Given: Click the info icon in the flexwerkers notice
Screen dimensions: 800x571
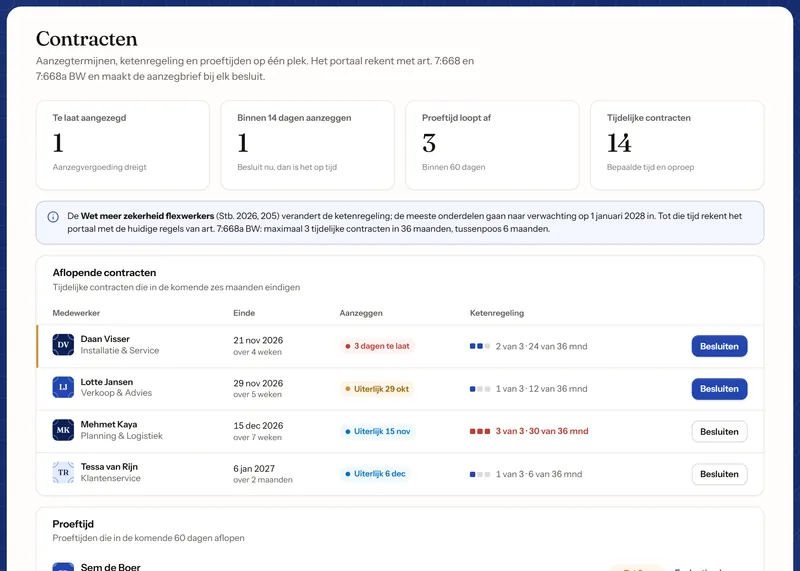Looking at the screenshot, I should point(53,217).
